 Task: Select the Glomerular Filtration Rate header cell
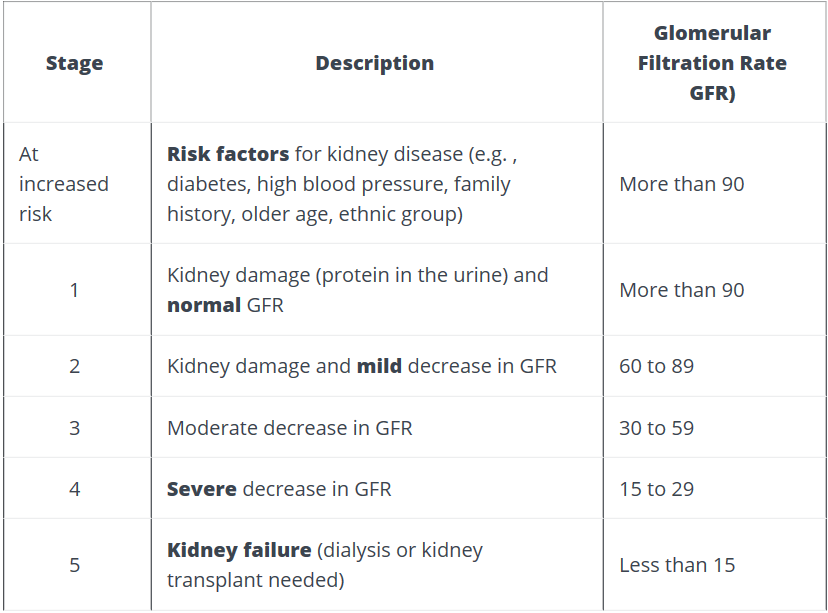coord(712,63)
